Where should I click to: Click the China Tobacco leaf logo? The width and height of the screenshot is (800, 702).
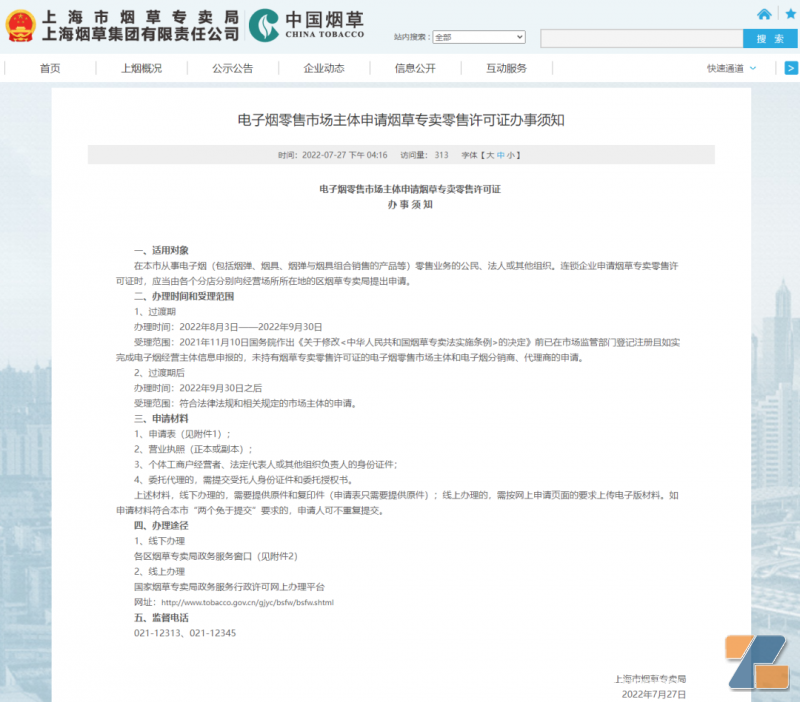pos(265,27)
